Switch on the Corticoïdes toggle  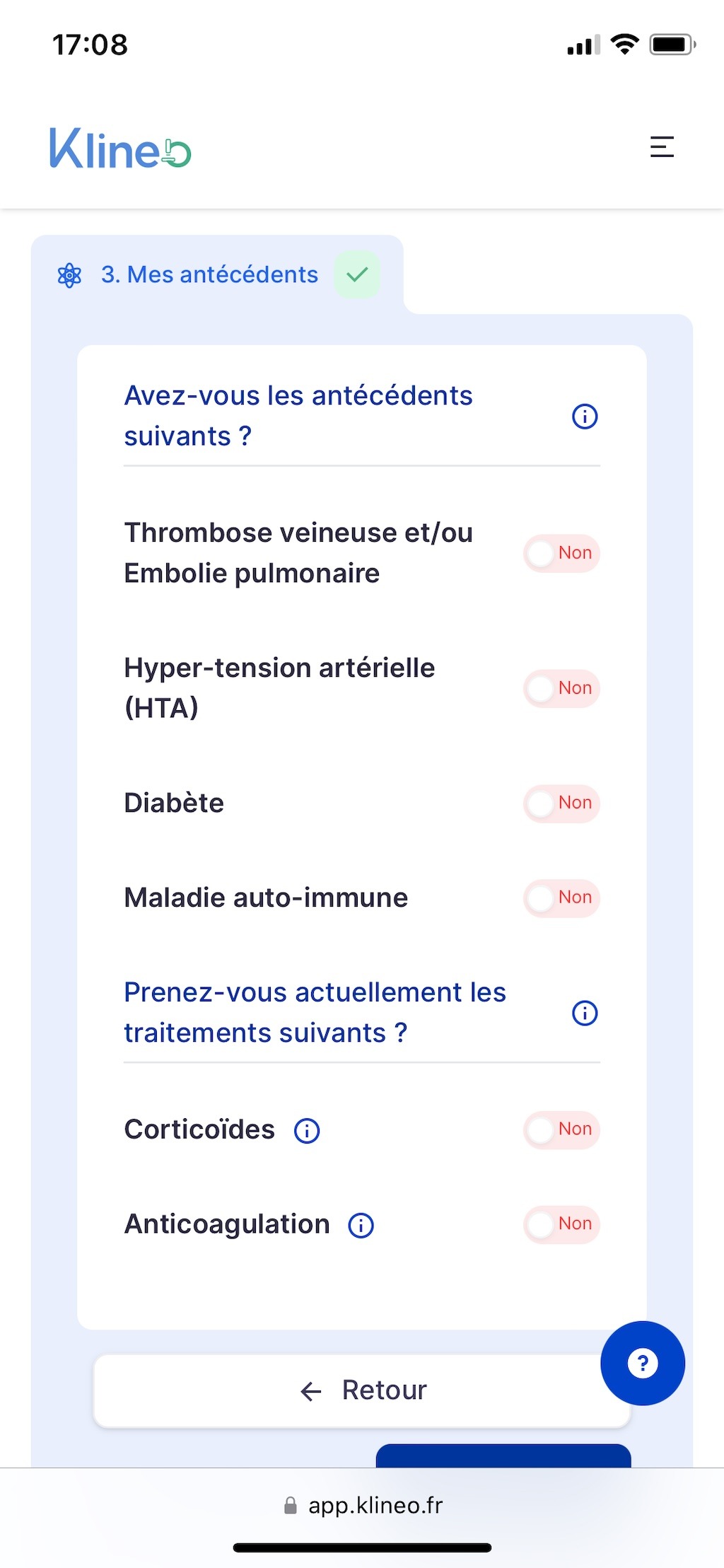tap(561, 1129)
